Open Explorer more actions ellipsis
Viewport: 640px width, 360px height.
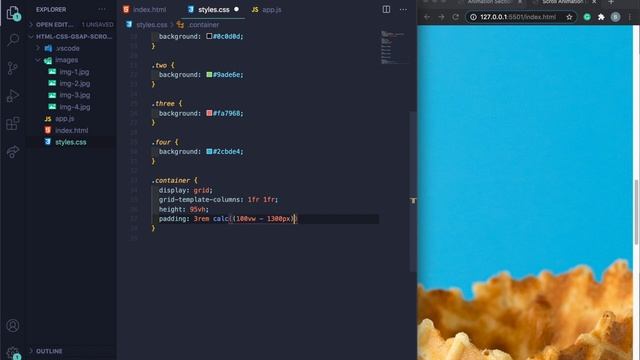(102, 9)
